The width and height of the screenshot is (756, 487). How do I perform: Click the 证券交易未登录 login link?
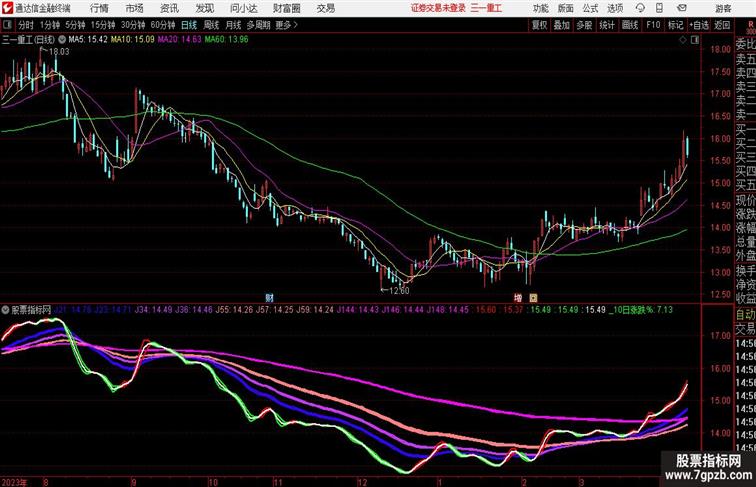point(438,8)
